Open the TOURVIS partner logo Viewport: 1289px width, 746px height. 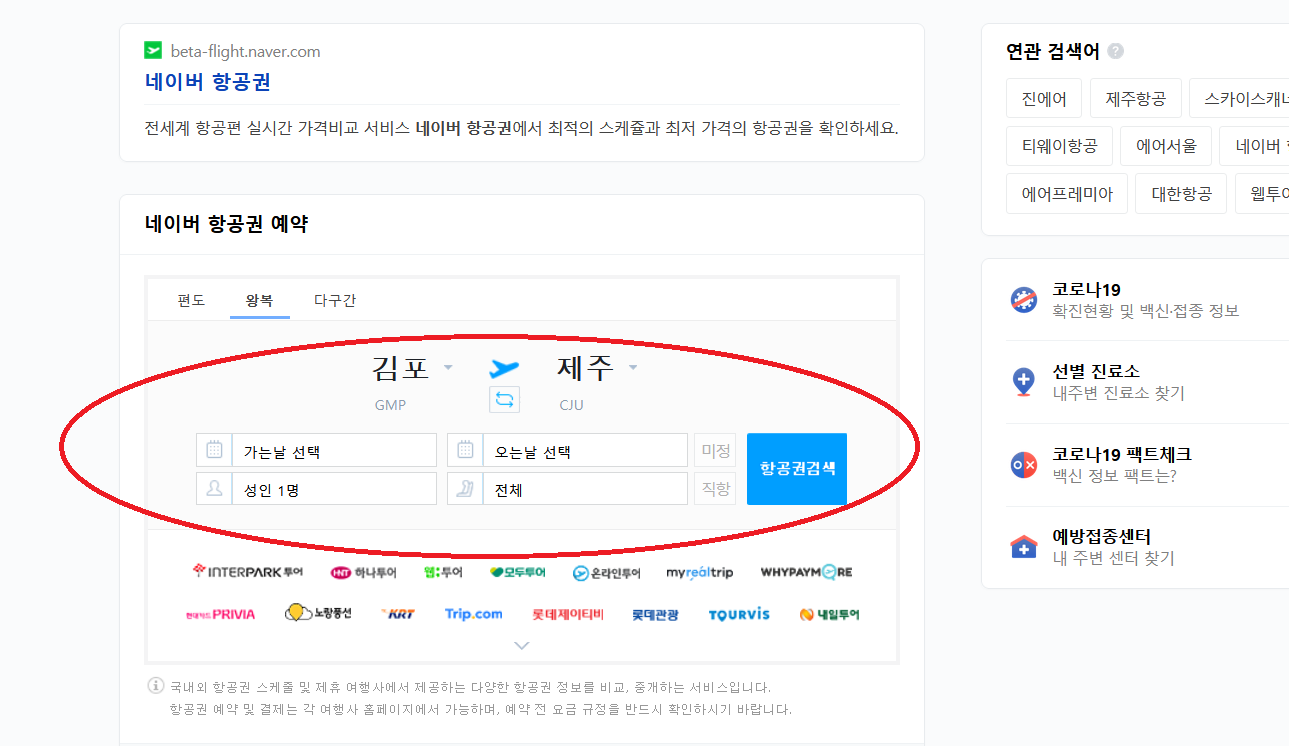[x=739, y=614]
